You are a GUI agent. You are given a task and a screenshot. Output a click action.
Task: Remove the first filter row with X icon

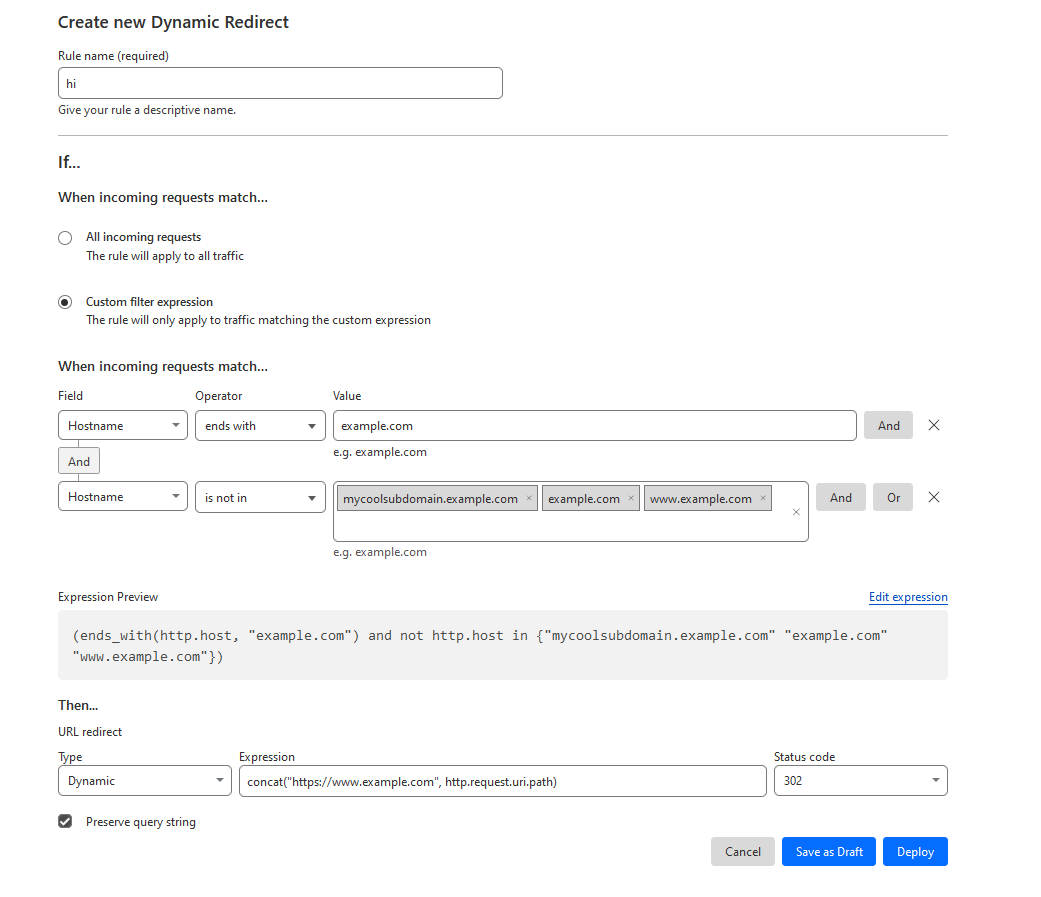(934, 425)
